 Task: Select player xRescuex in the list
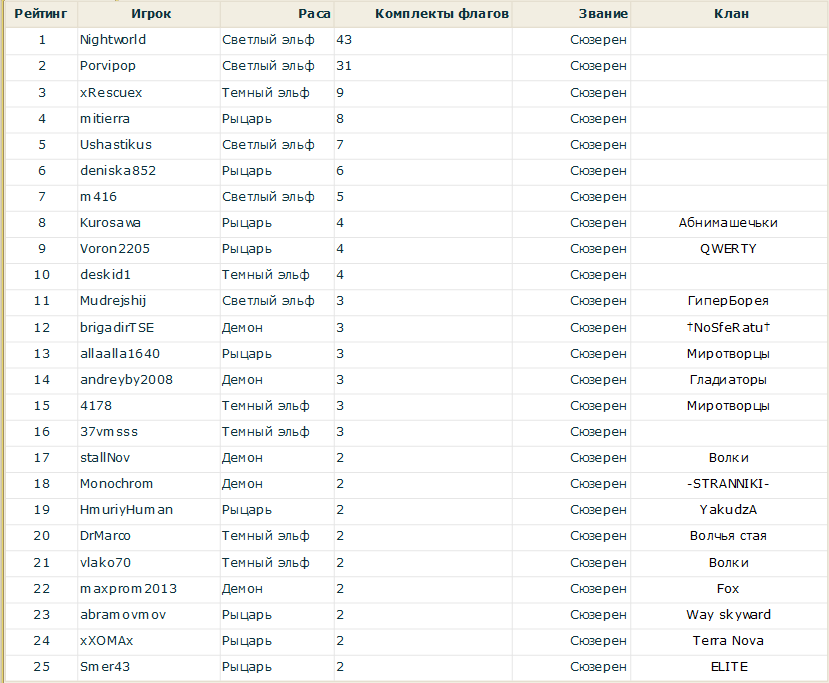click(x=111, y=92)
